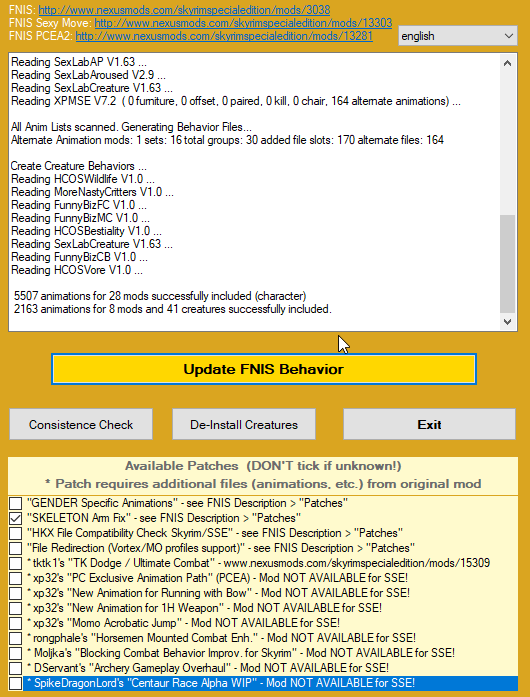The image size is (530, 697).
Task: Click the log scrollbar thumb
Action: [507, 264]
